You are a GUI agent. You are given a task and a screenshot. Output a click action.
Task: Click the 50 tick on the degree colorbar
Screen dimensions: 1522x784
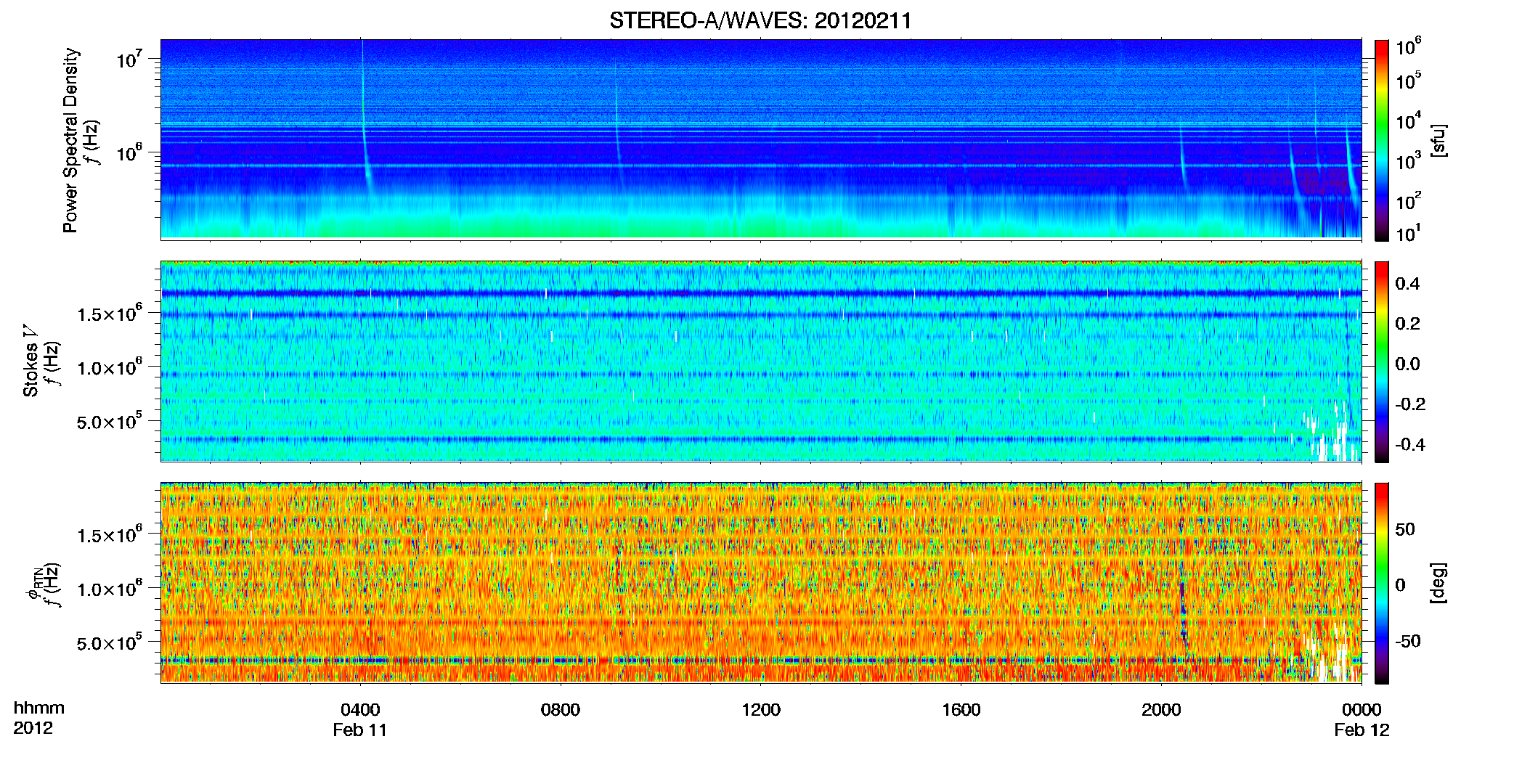coord(1405,529)
